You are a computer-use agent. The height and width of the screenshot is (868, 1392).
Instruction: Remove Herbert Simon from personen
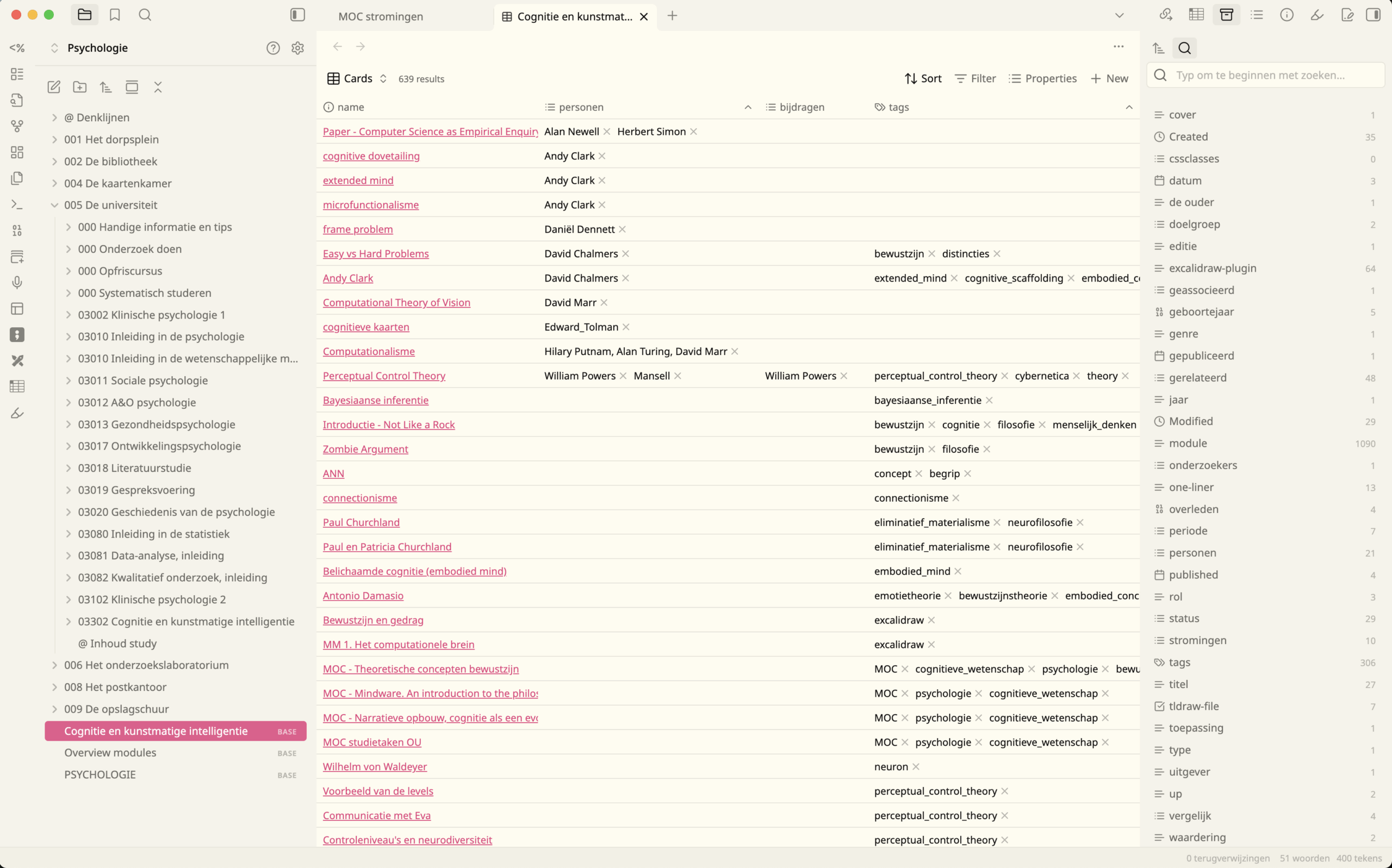point(694,132)
